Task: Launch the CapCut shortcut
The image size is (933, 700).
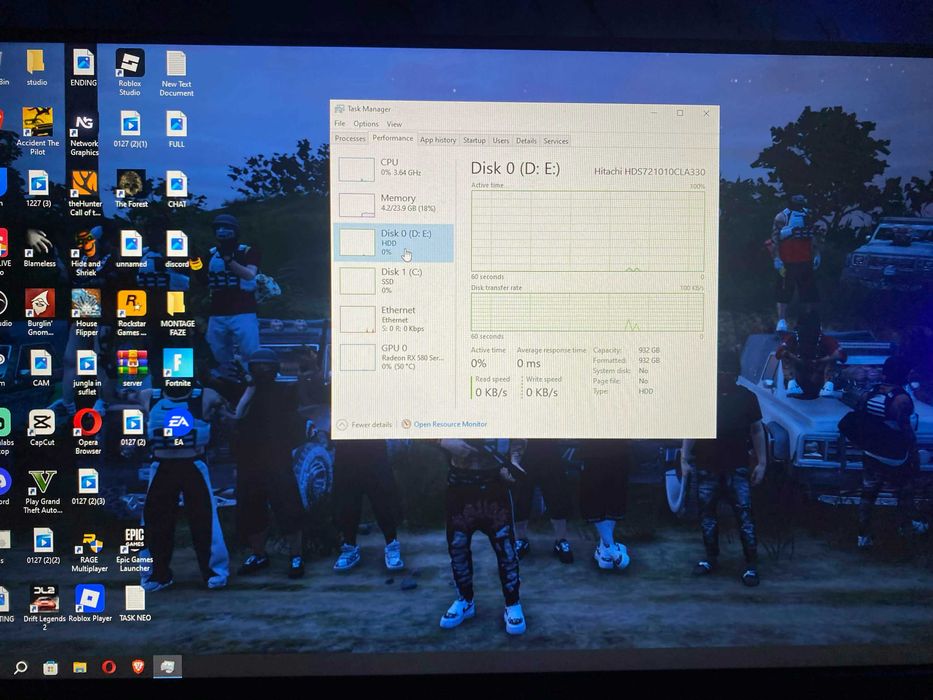Action: coord(42,427)
